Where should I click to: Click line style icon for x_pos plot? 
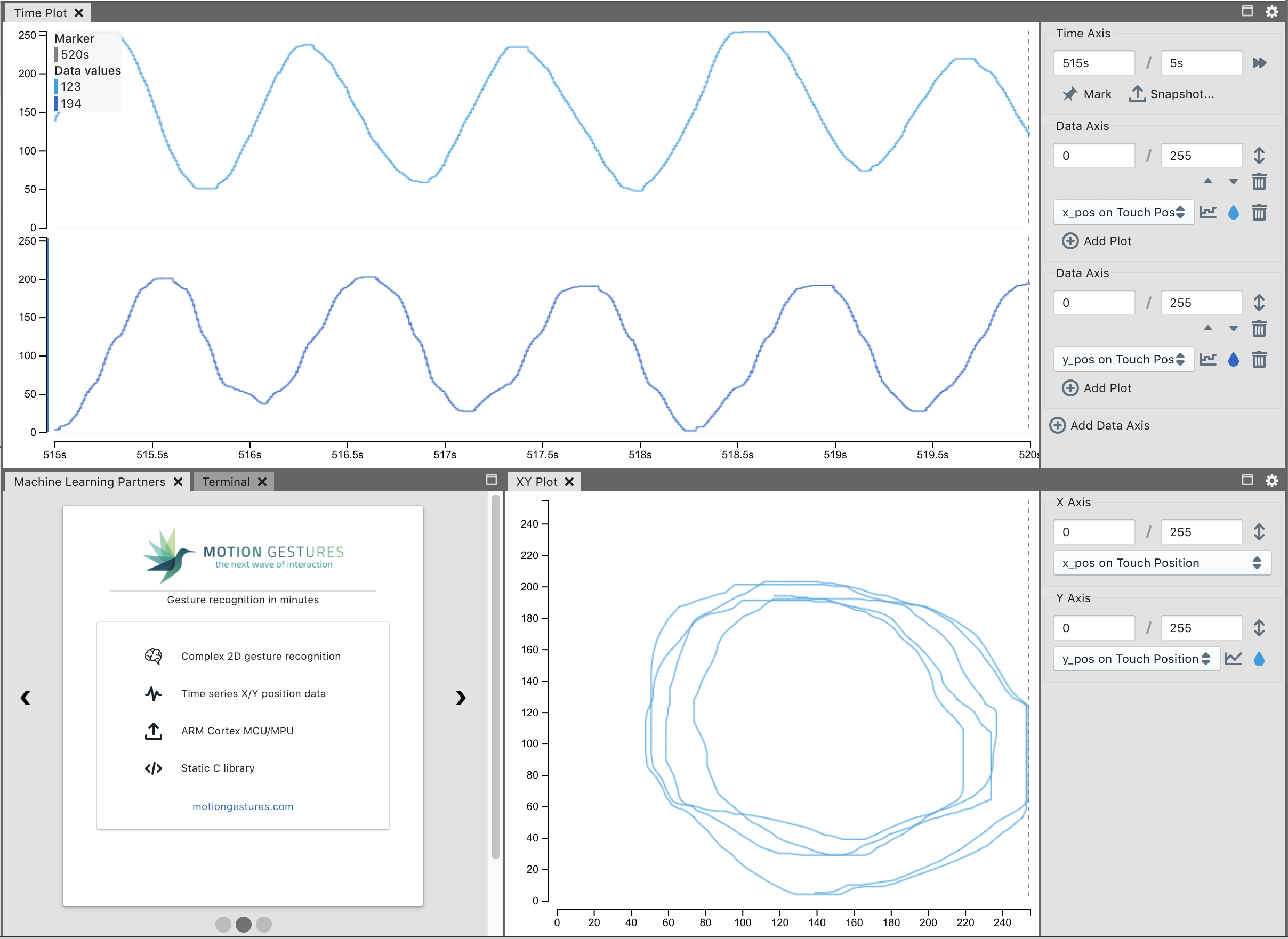coord(1208,213)
